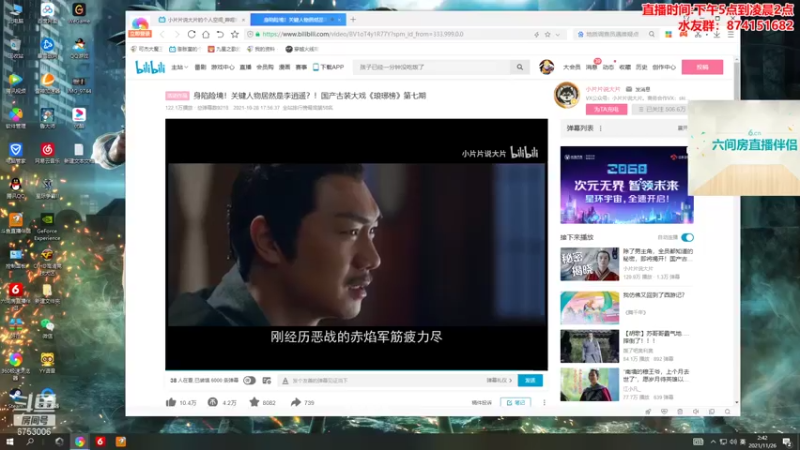Open 会员购 in bilibili navigation

point(265,67)
